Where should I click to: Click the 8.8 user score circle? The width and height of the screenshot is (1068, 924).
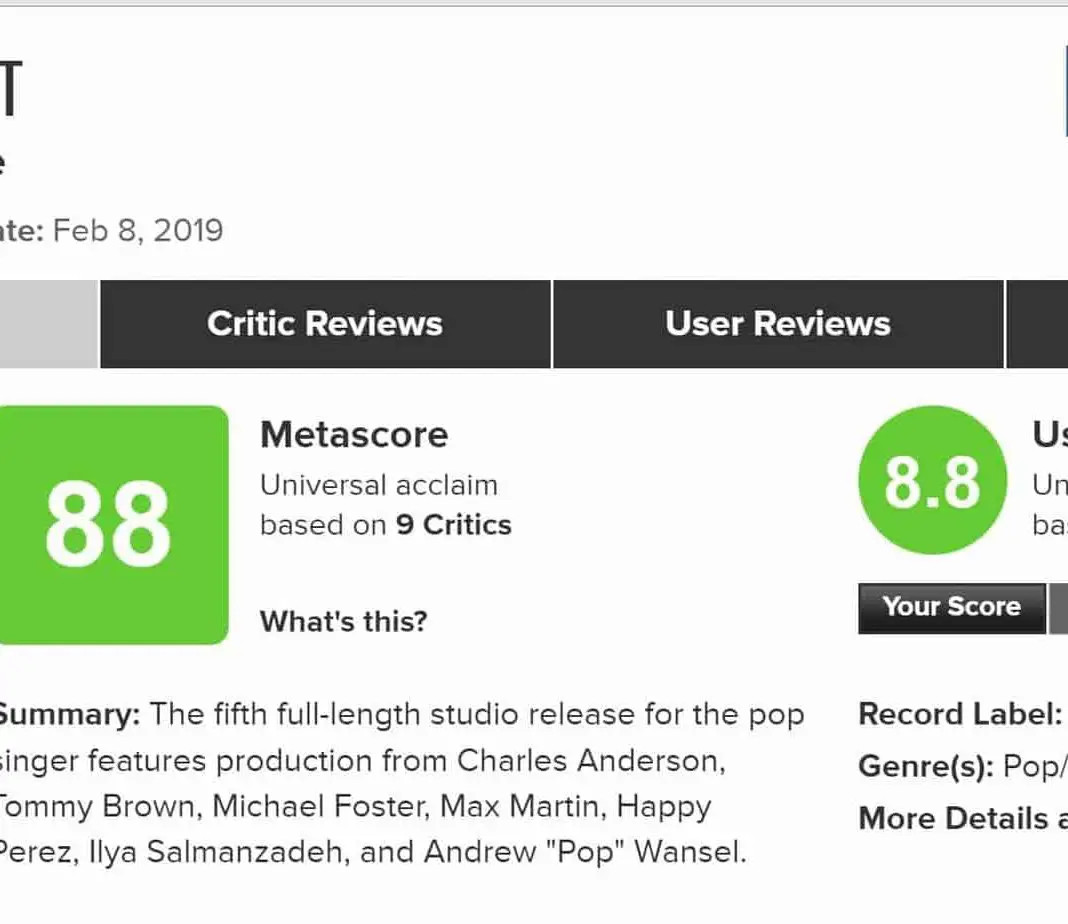point(932,480)
